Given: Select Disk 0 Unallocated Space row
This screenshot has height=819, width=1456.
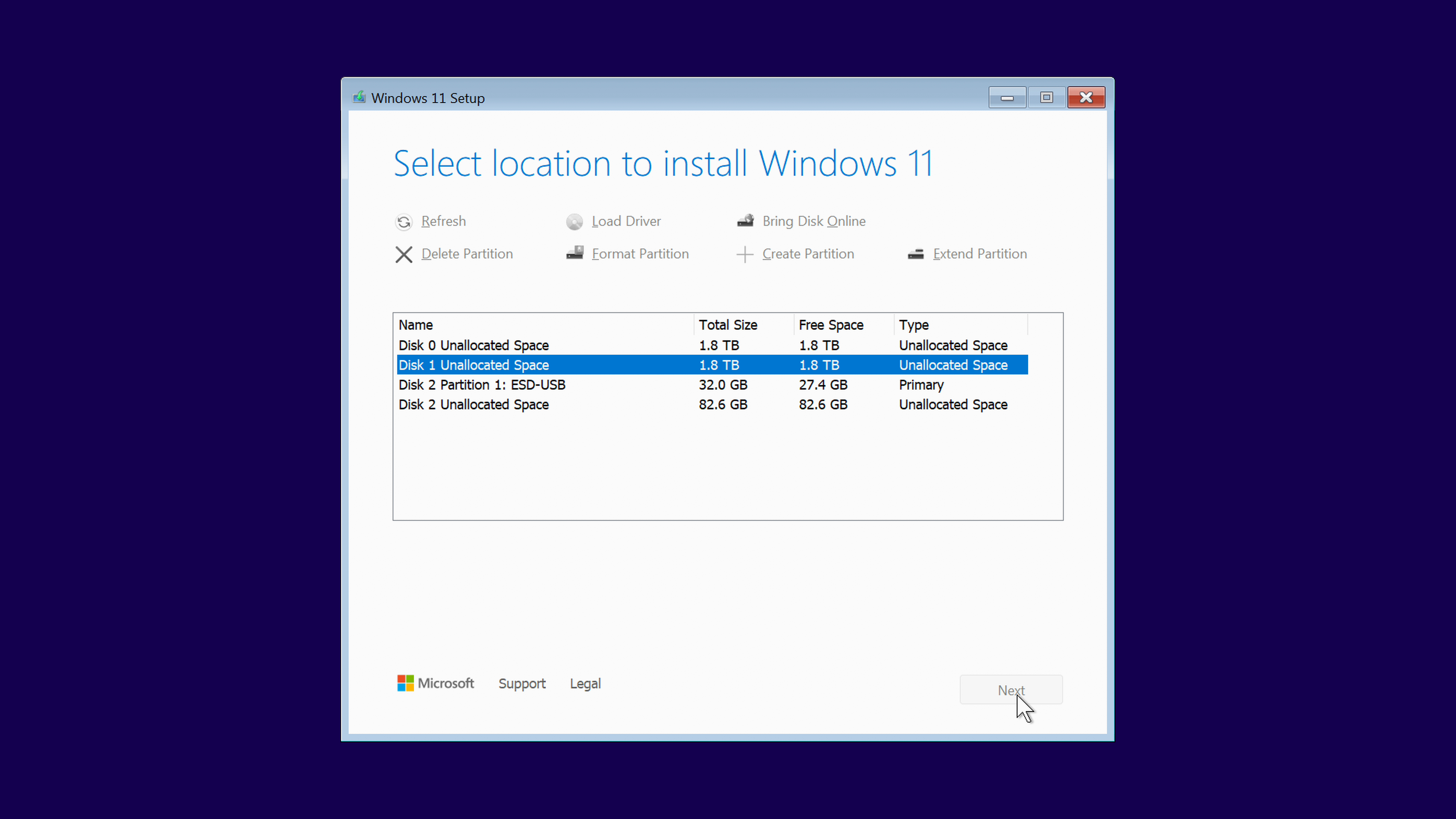Looking at the screenshot, I should [x=712, y=345].
